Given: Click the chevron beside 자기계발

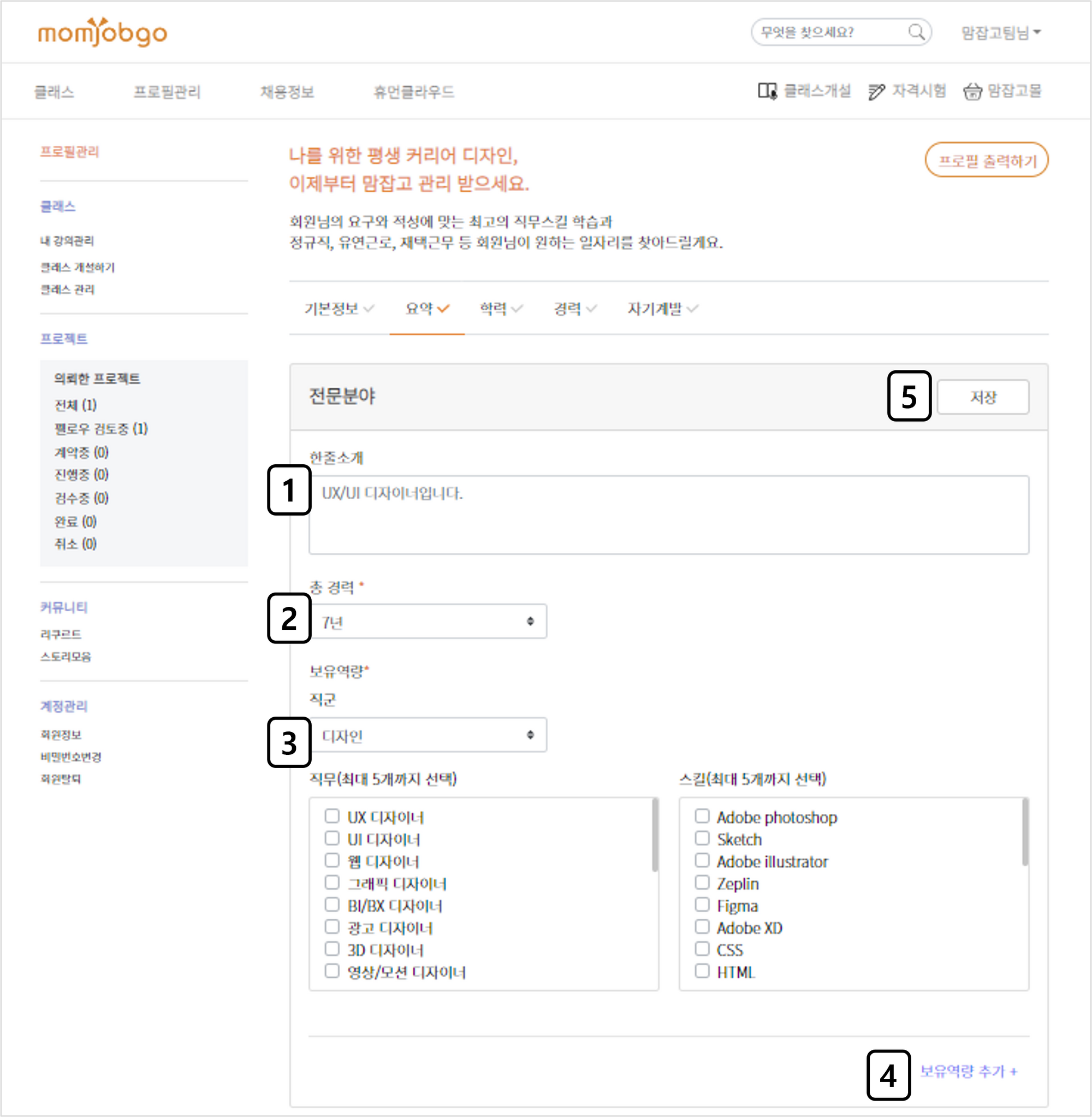Looking at the screenshot, I should [x=692, y=309].
